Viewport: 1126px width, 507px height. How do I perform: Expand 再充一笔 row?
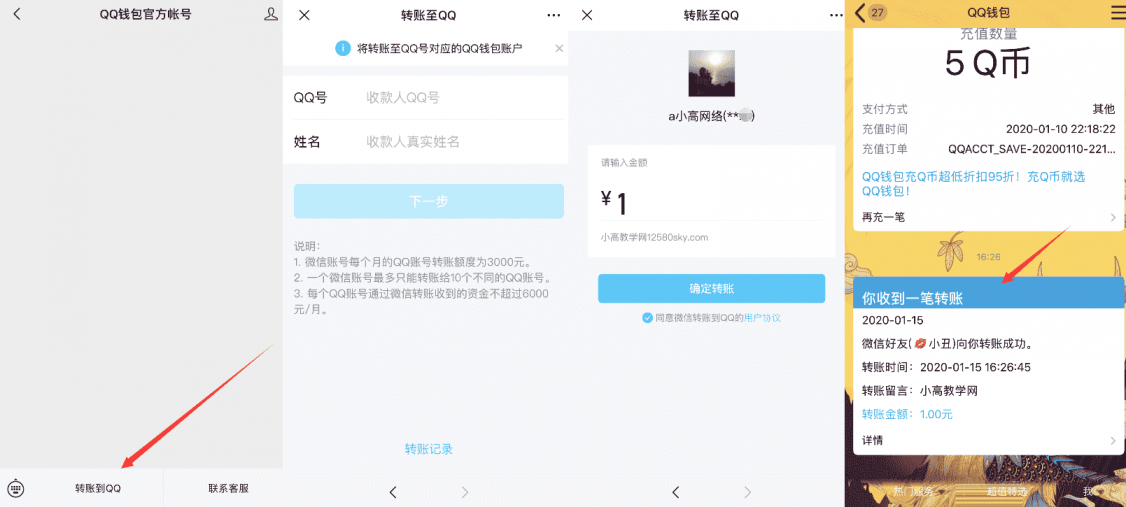pos(988,217)
